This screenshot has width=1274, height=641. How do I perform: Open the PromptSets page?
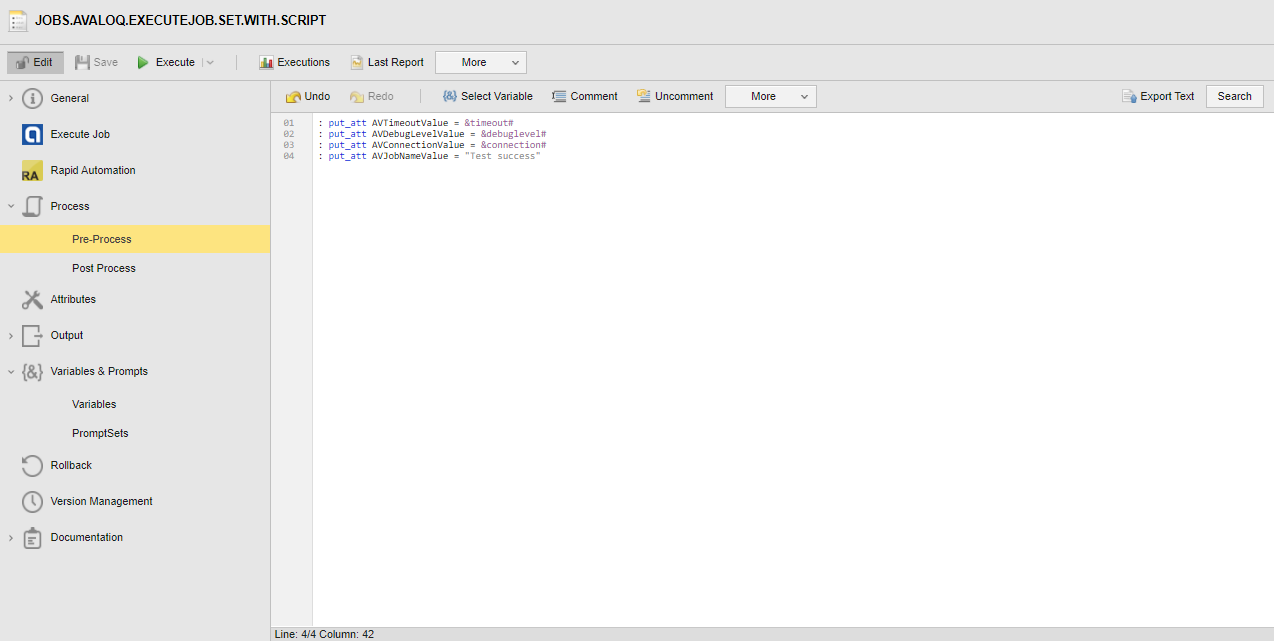100,433
